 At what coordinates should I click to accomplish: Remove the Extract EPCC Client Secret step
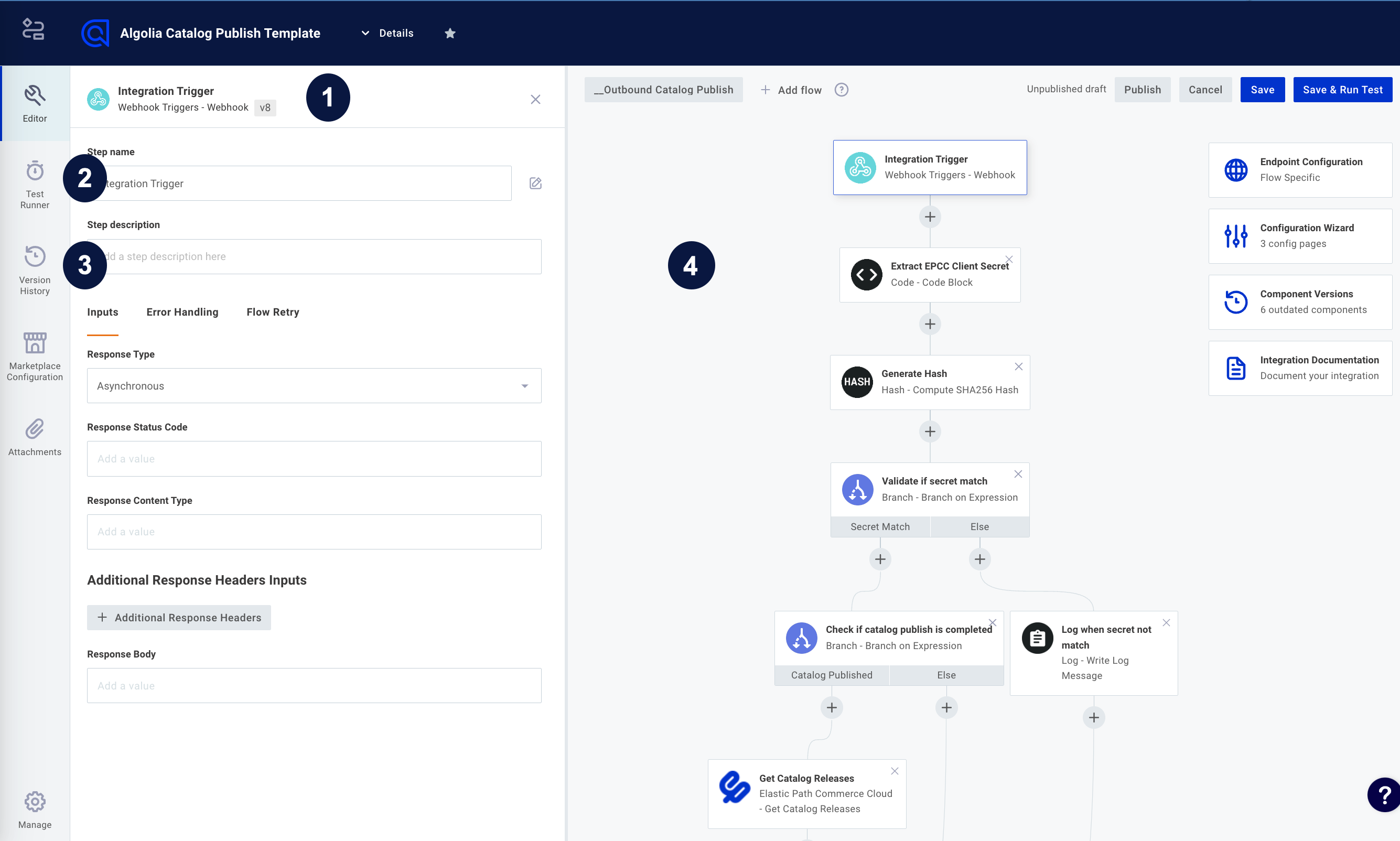click(x=1008, y=260)
